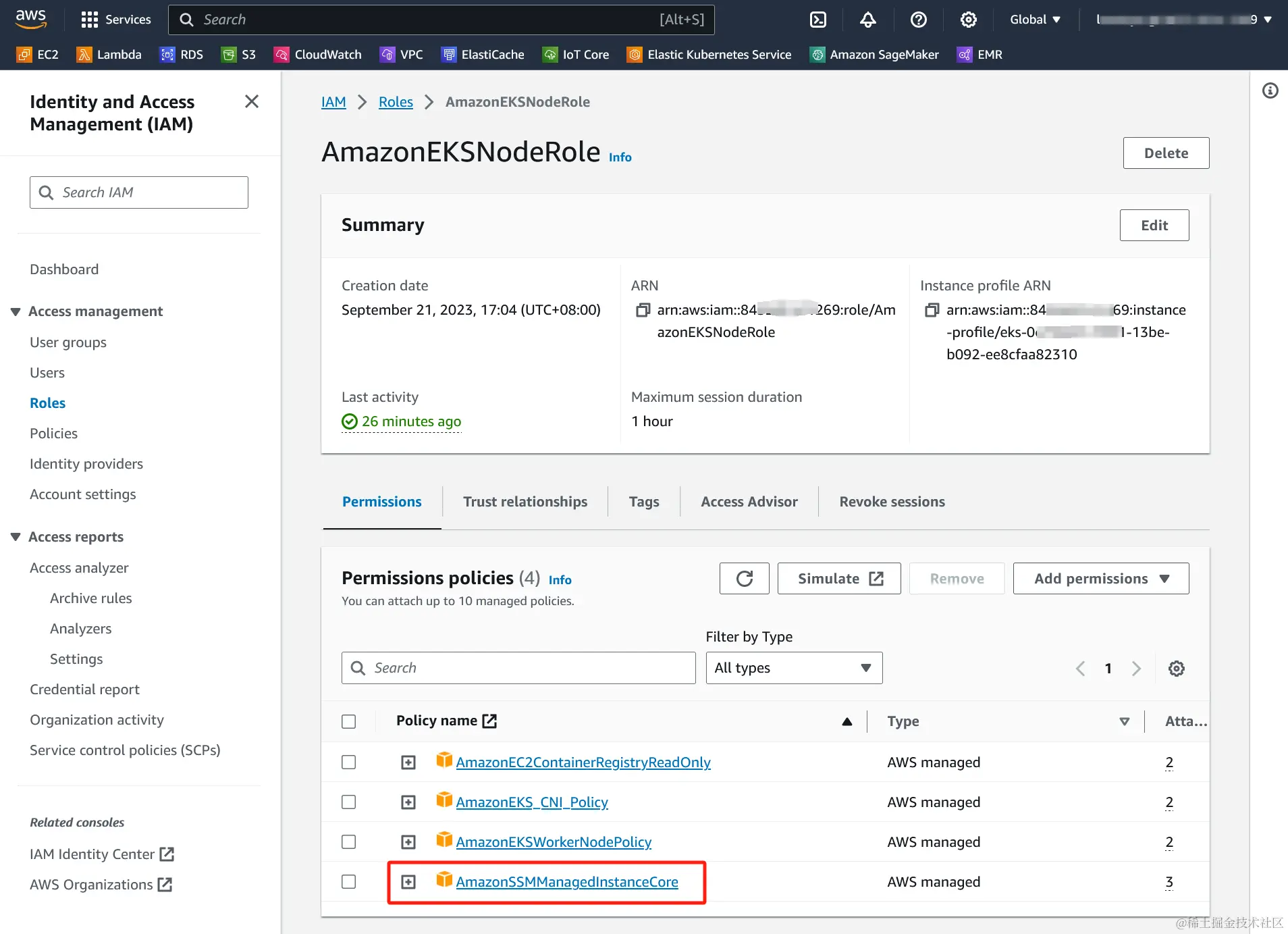Open the ElastiCache shortcut
This screenshot has width=1288, height=934.
tap(483, 55)
